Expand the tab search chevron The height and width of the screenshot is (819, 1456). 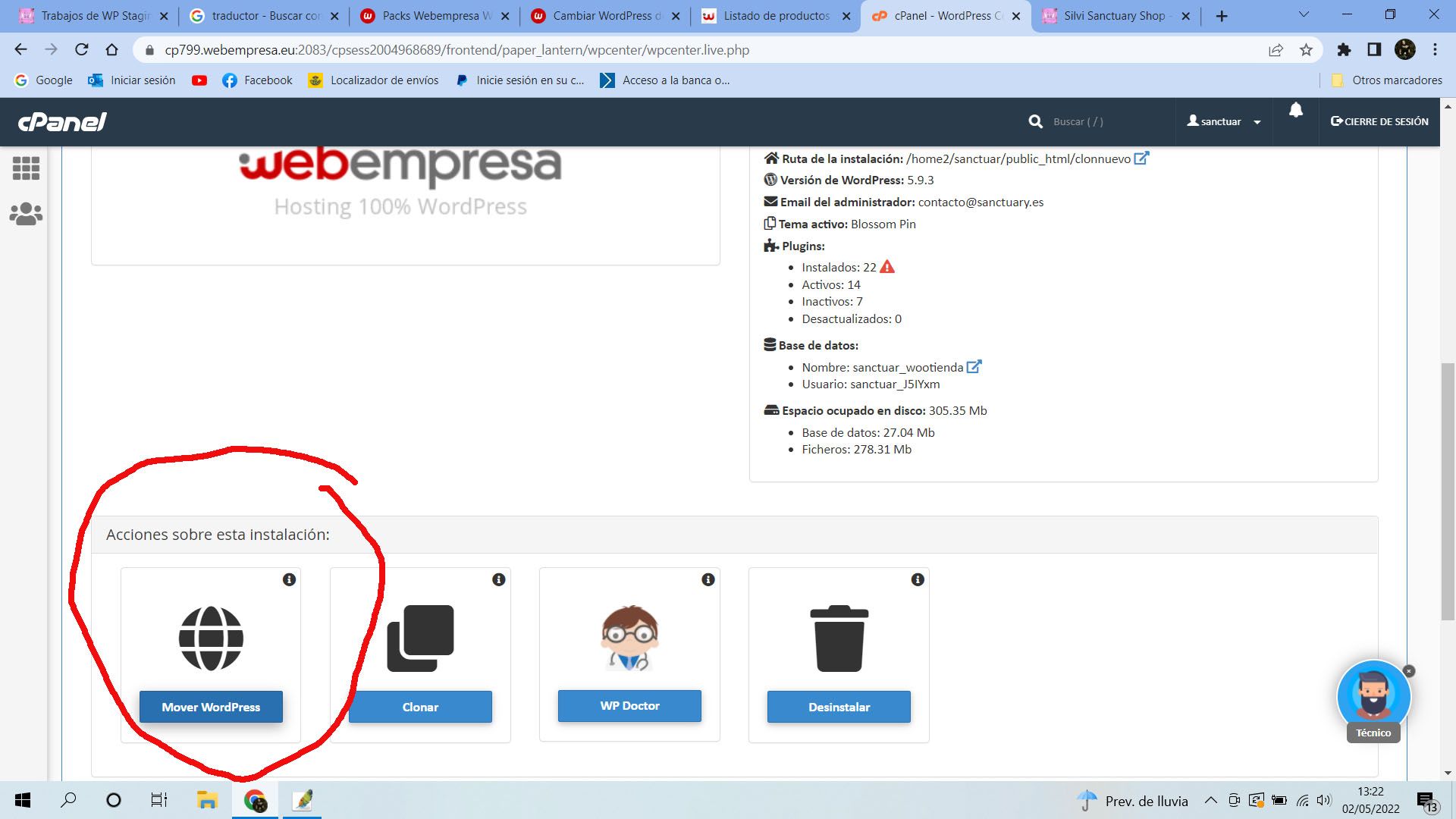1304,14
